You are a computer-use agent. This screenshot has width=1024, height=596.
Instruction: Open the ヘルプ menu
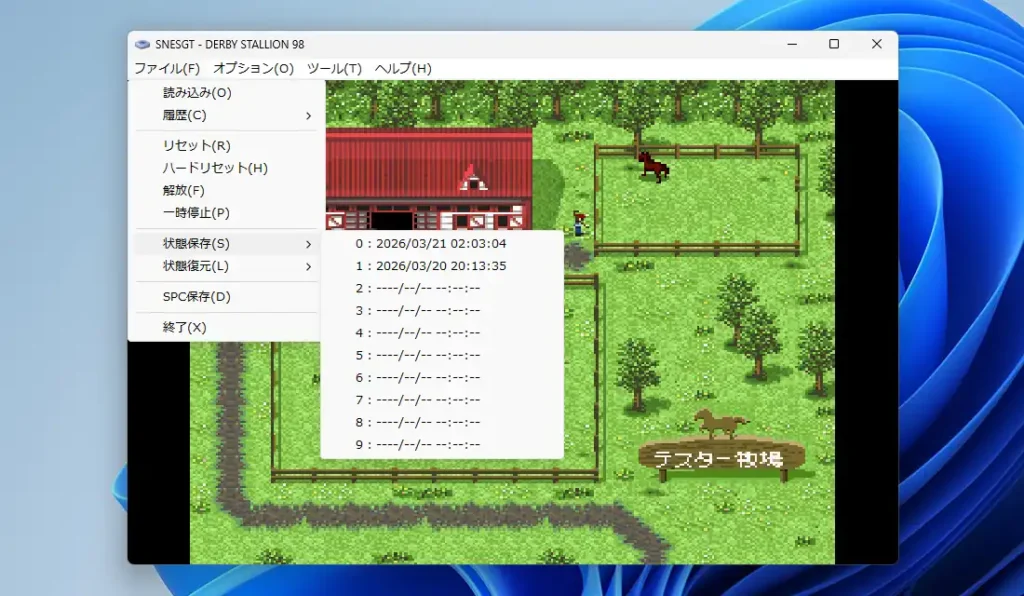pos(402,68)
